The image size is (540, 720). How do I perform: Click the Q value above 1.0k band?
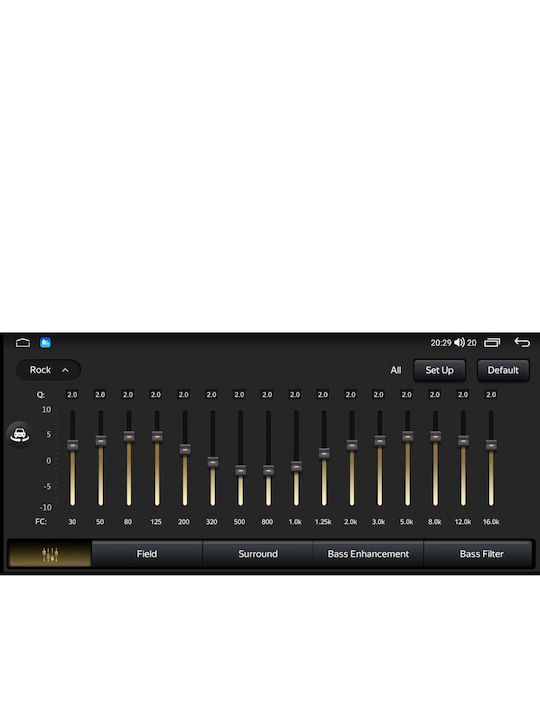pos(295,394)
